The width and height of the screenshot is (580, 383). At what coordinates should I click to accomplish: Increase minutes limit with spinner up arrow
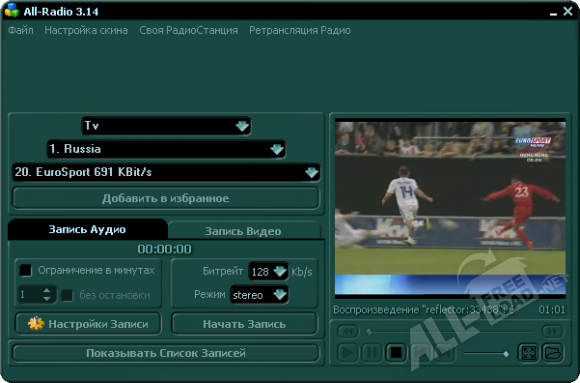coord(47,291)
